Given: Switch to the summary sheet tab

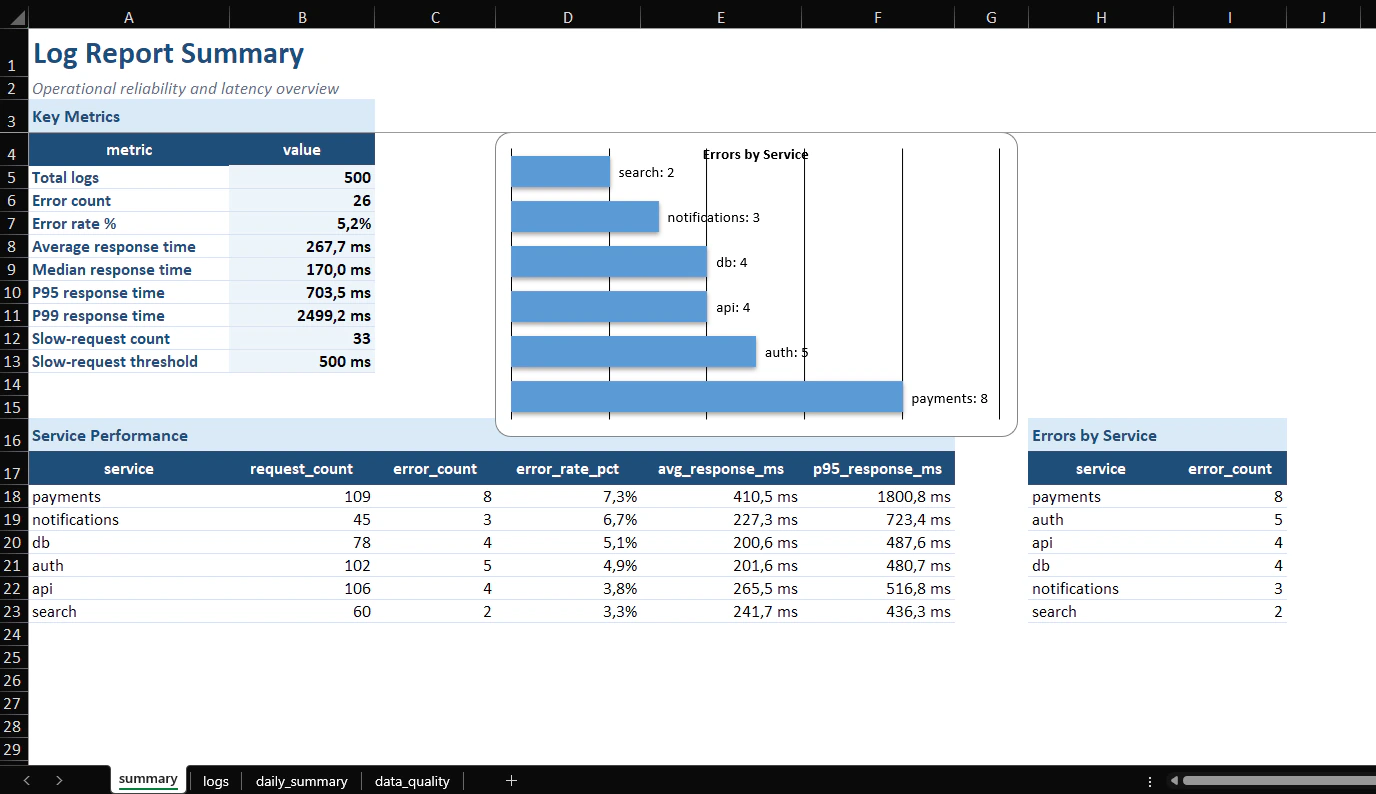Looking at the screenshot, I should (x=148, y=780).
